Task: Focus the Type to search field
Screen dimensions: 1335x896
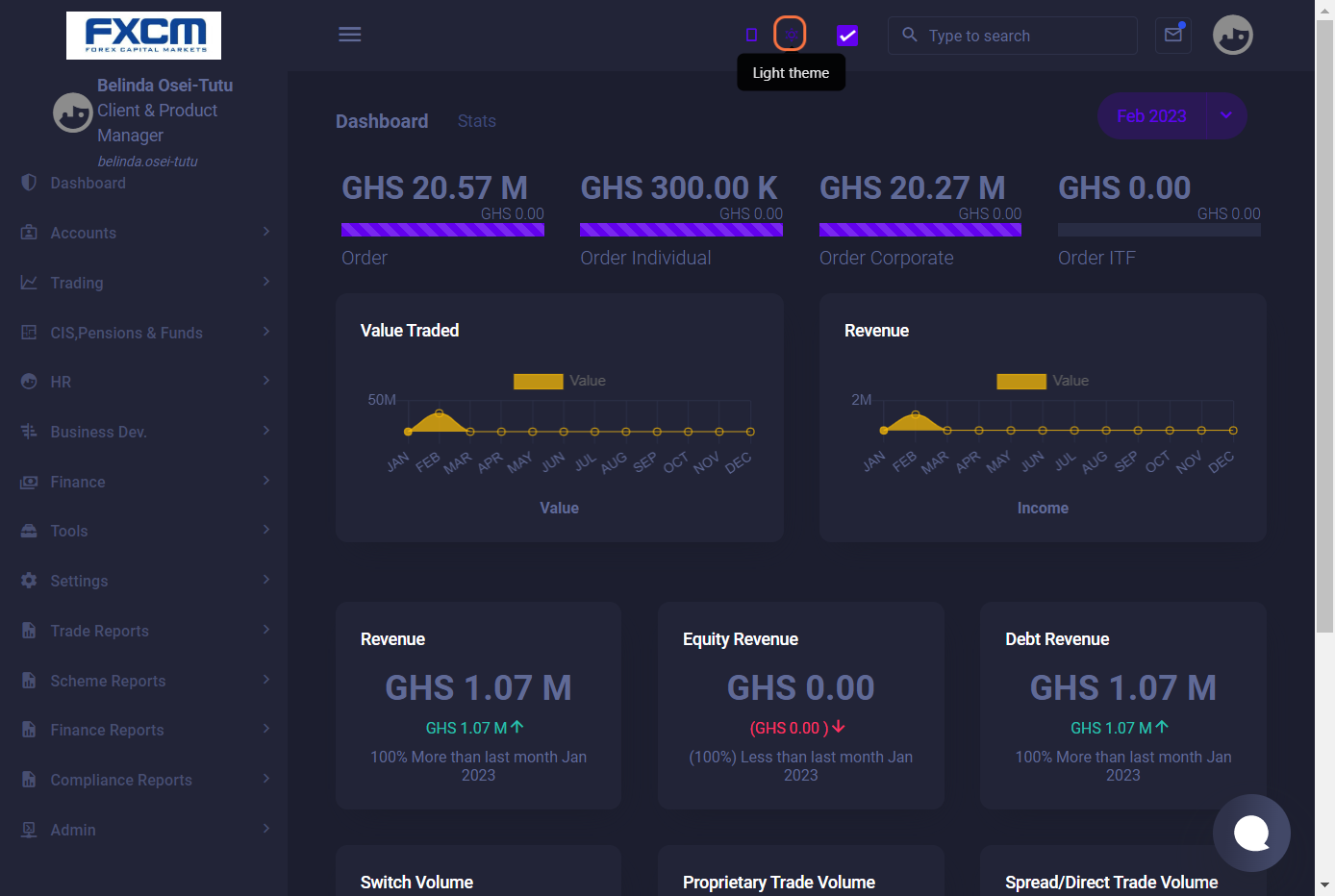Action: 1013,36
